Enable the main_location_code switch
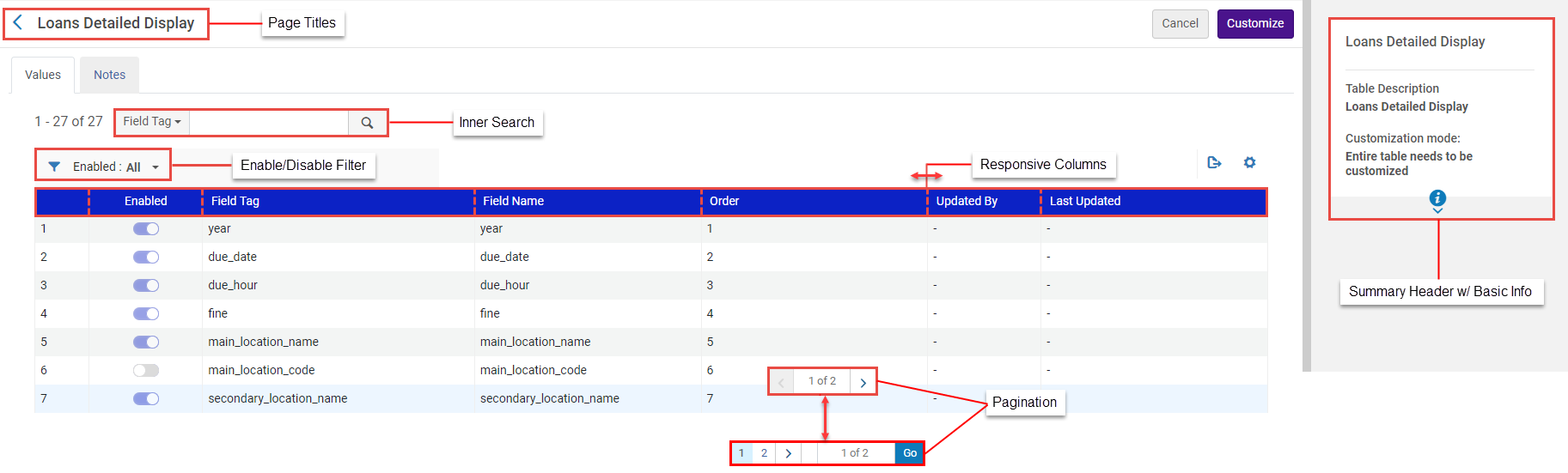This screenshot has width=1568, height=473. 146,370
